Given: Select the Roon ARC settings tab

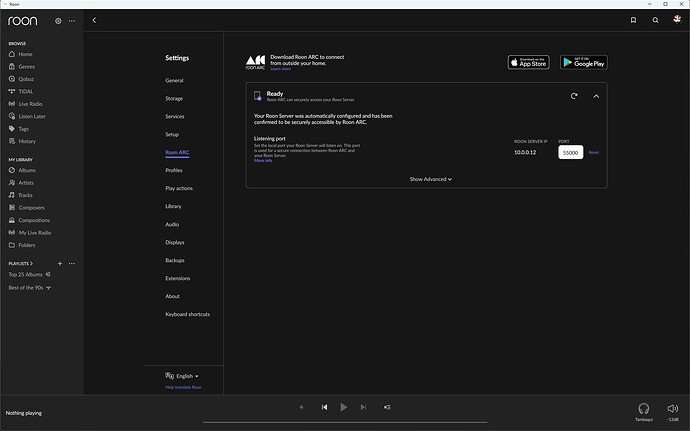Looking at the screenshot, I should pyautogui.click(x=177, y=152).
